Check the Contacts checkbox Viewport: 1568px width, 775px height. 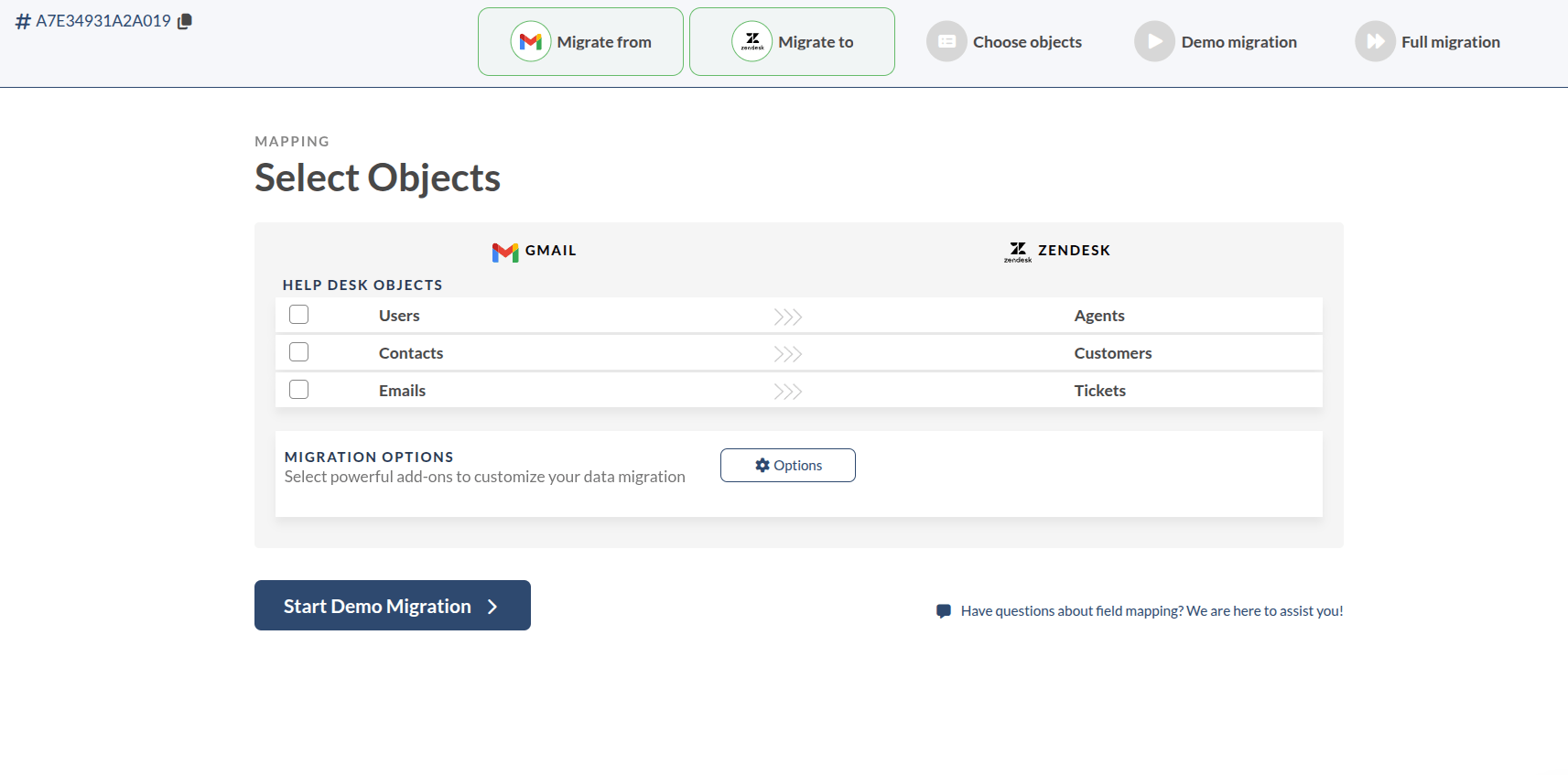coord(298,352)
